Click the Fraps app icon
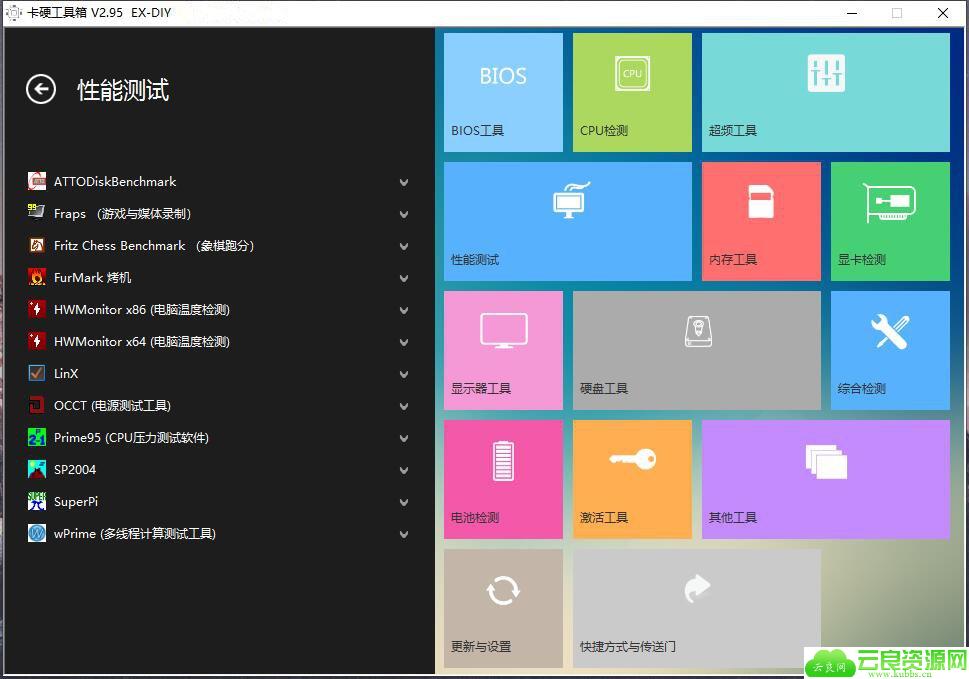The height and width of the screenshot is (679, 969). 36,213
